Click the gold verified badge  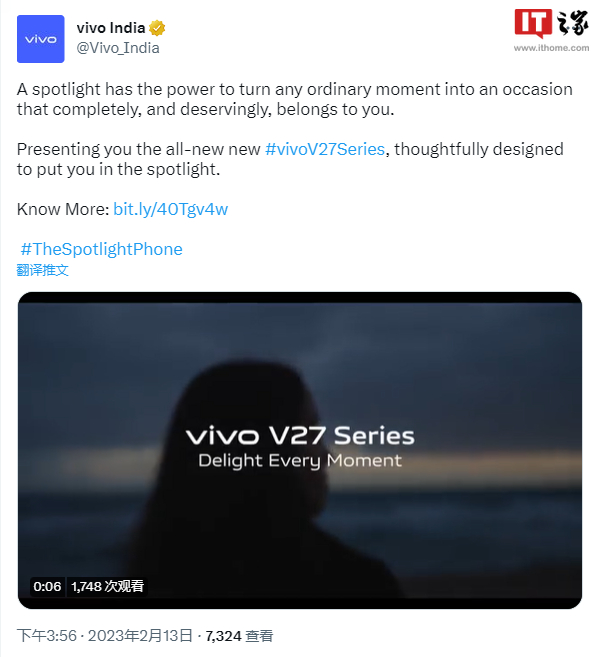[x=157, y=28]
